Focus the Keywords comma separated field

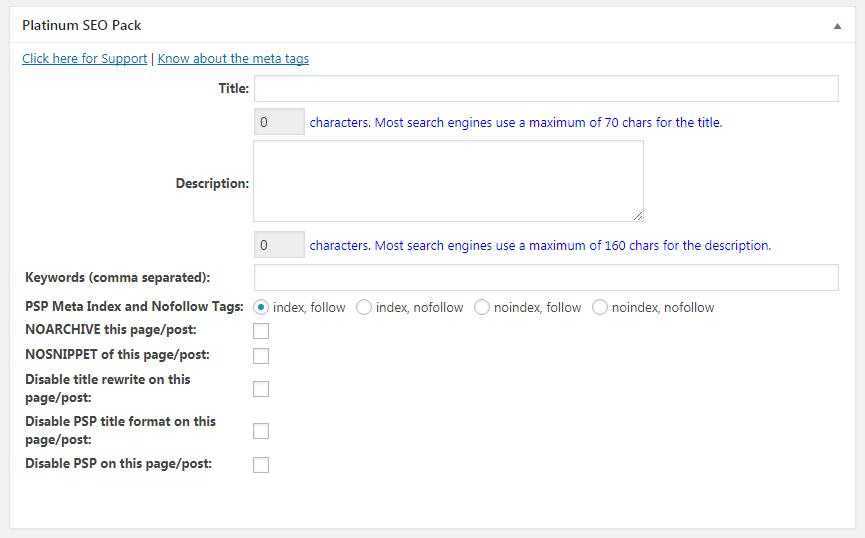[545, 277]
